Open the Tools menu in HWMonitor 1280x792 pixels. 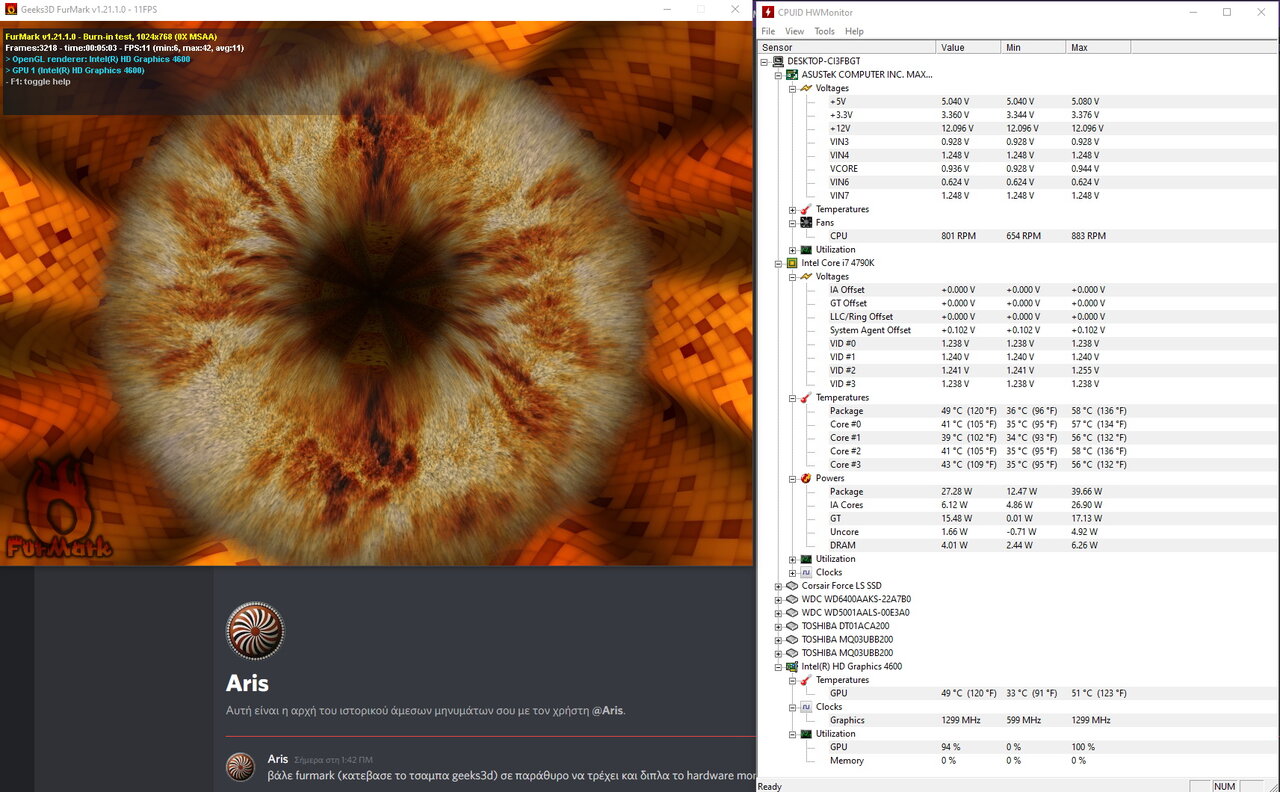(824, 31)
